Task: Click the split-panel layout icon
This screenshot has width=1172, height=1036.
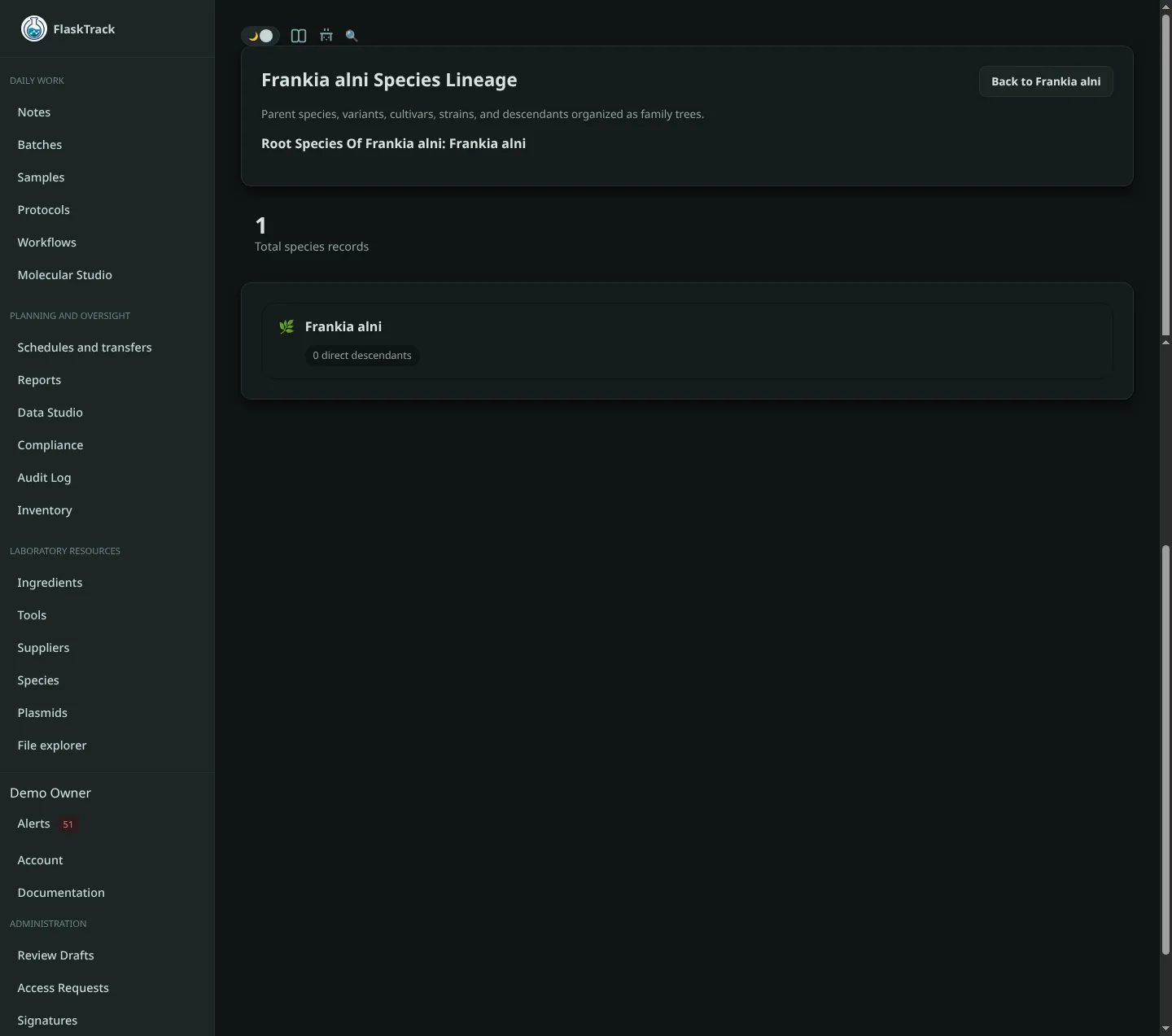Action: 299,36
